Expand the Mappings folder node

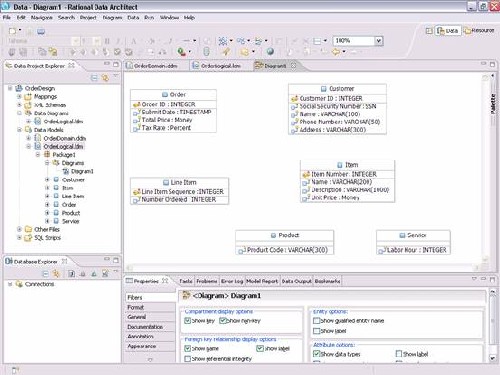(x=19, y=97)
